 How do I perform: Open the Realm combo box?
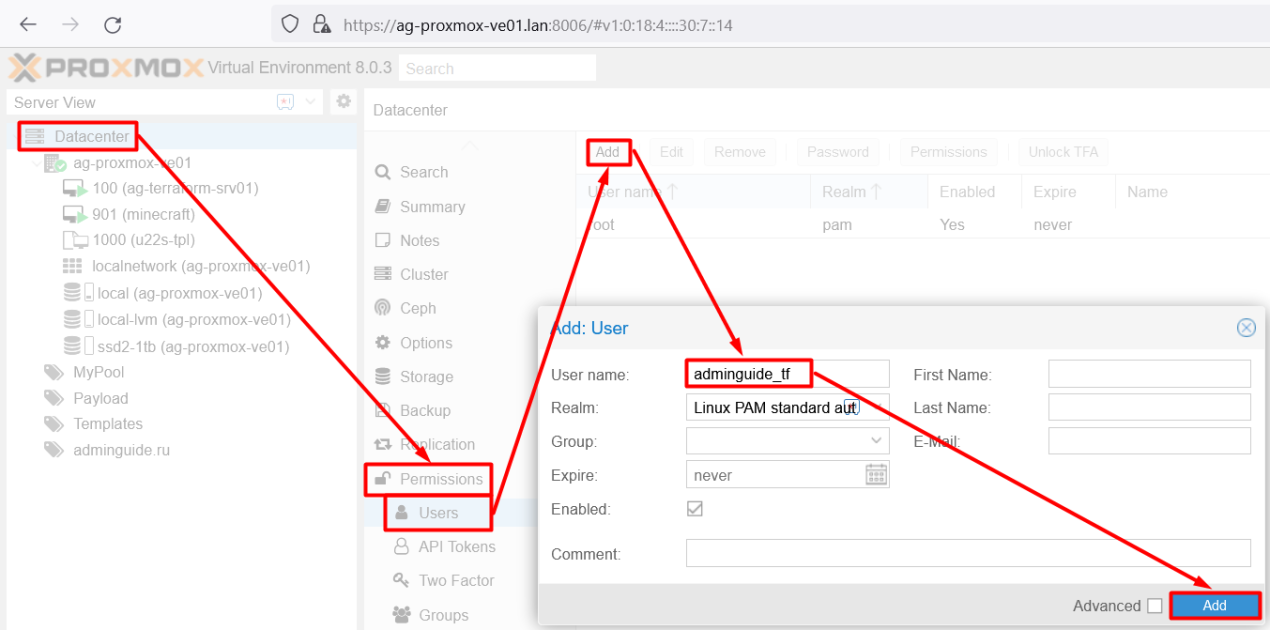coord(788,407)
